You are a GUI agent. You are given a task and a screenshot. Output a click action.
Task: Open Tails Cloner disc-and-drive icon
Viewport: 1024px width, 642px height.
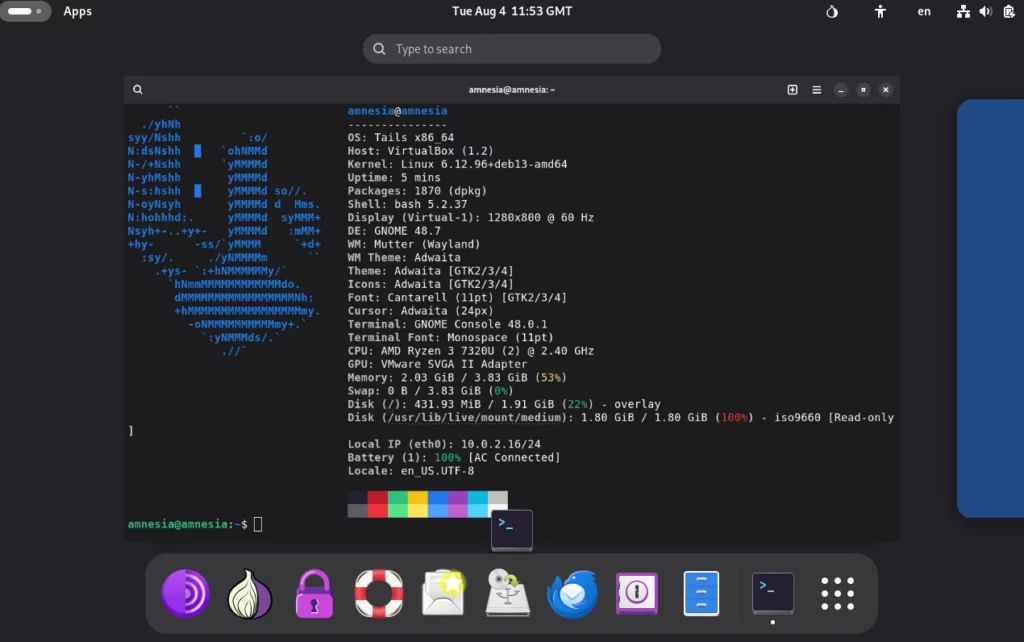point(507,593)
